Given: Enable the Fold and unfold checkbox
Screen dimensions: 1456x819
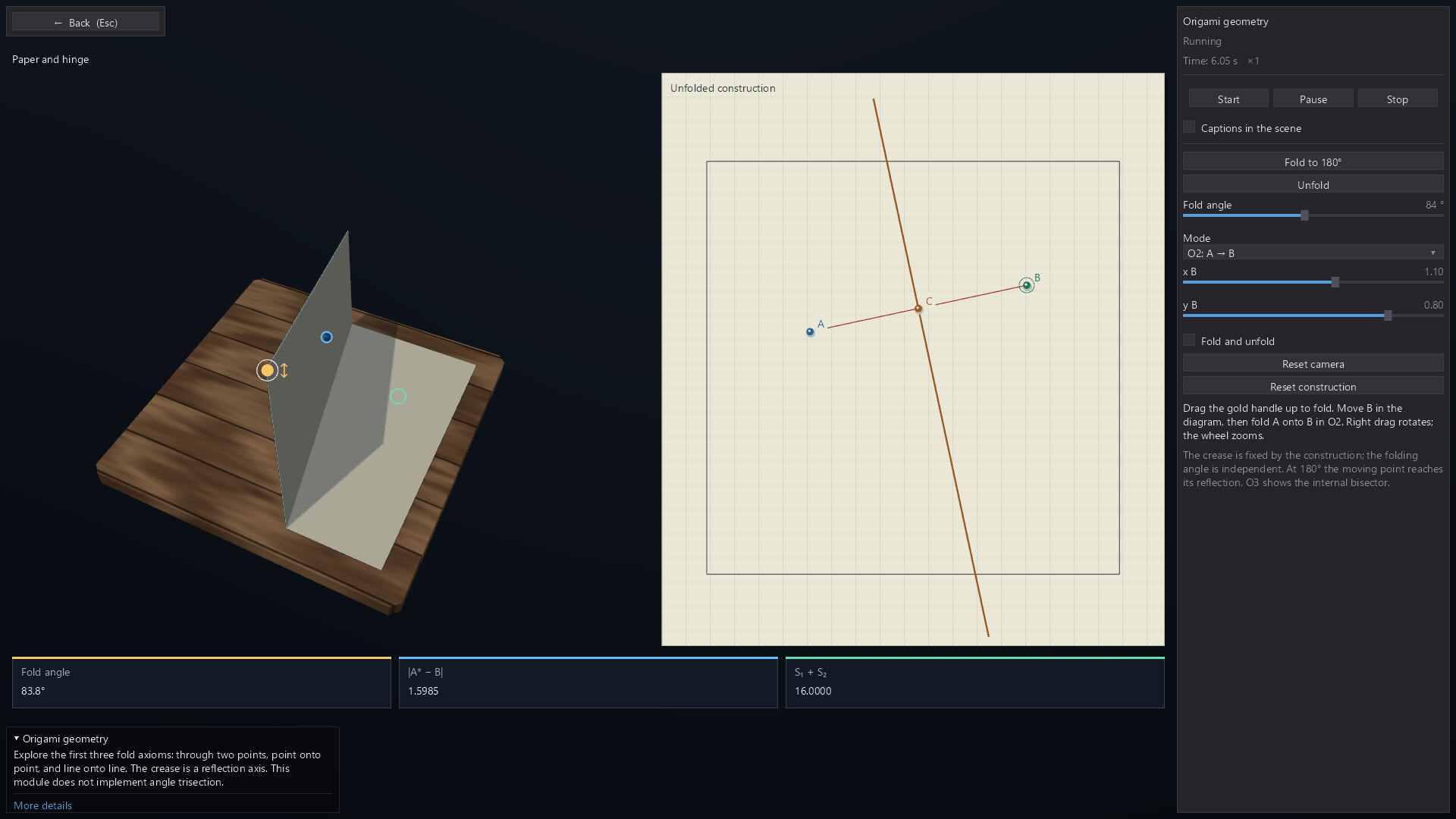Looking at the screenshot, I should click(1189, 340).
